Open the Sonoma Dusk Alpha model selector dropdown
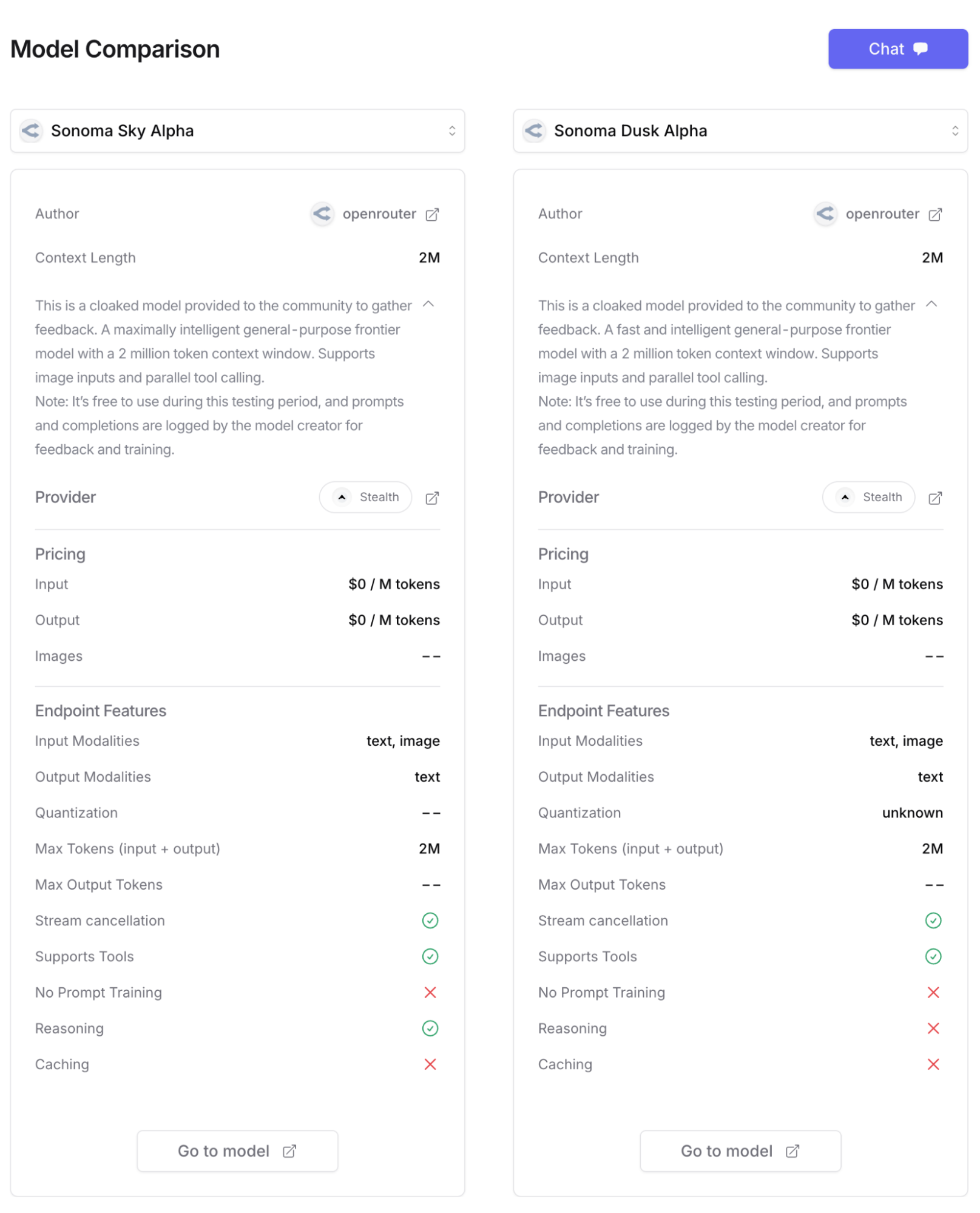The image size is (980, 1213). (740, 131)
